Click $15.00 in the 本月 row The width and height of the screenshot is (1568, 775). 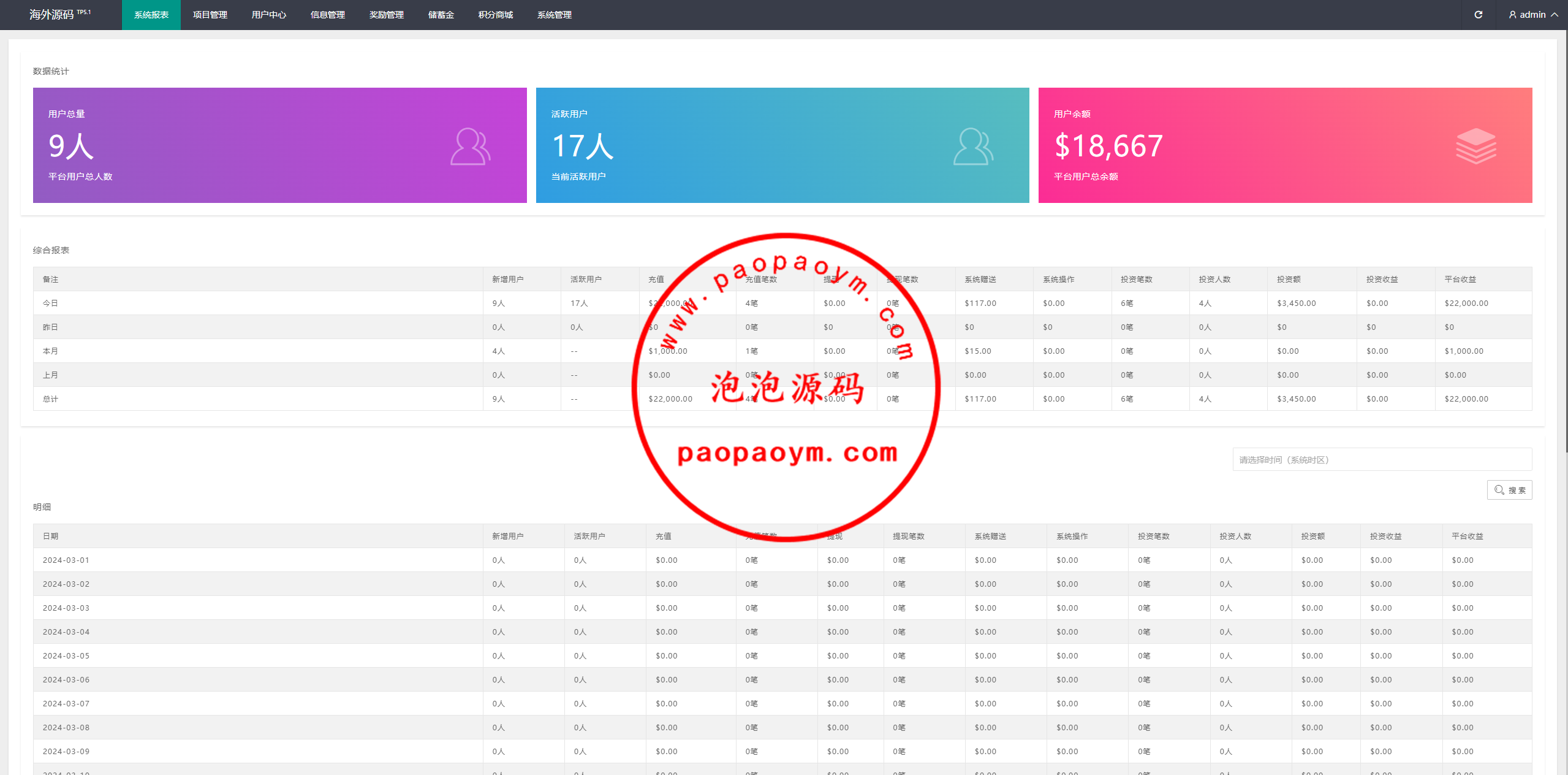pos(978,351)
